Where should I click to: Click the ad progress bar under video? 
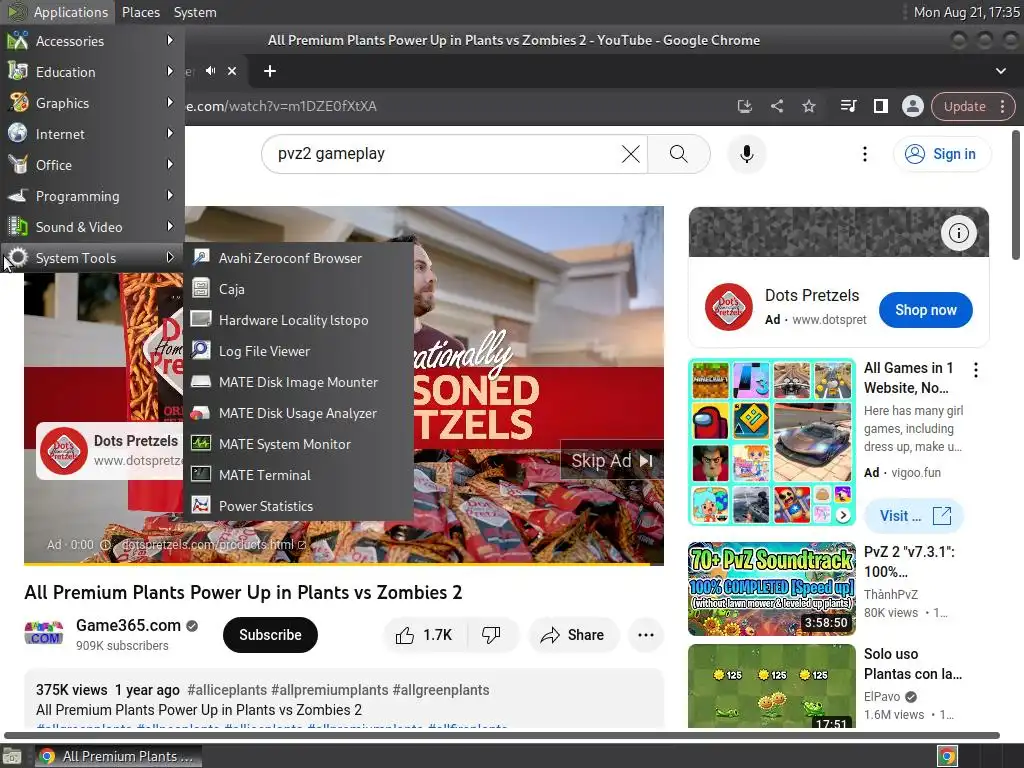[x=344, y=563]
